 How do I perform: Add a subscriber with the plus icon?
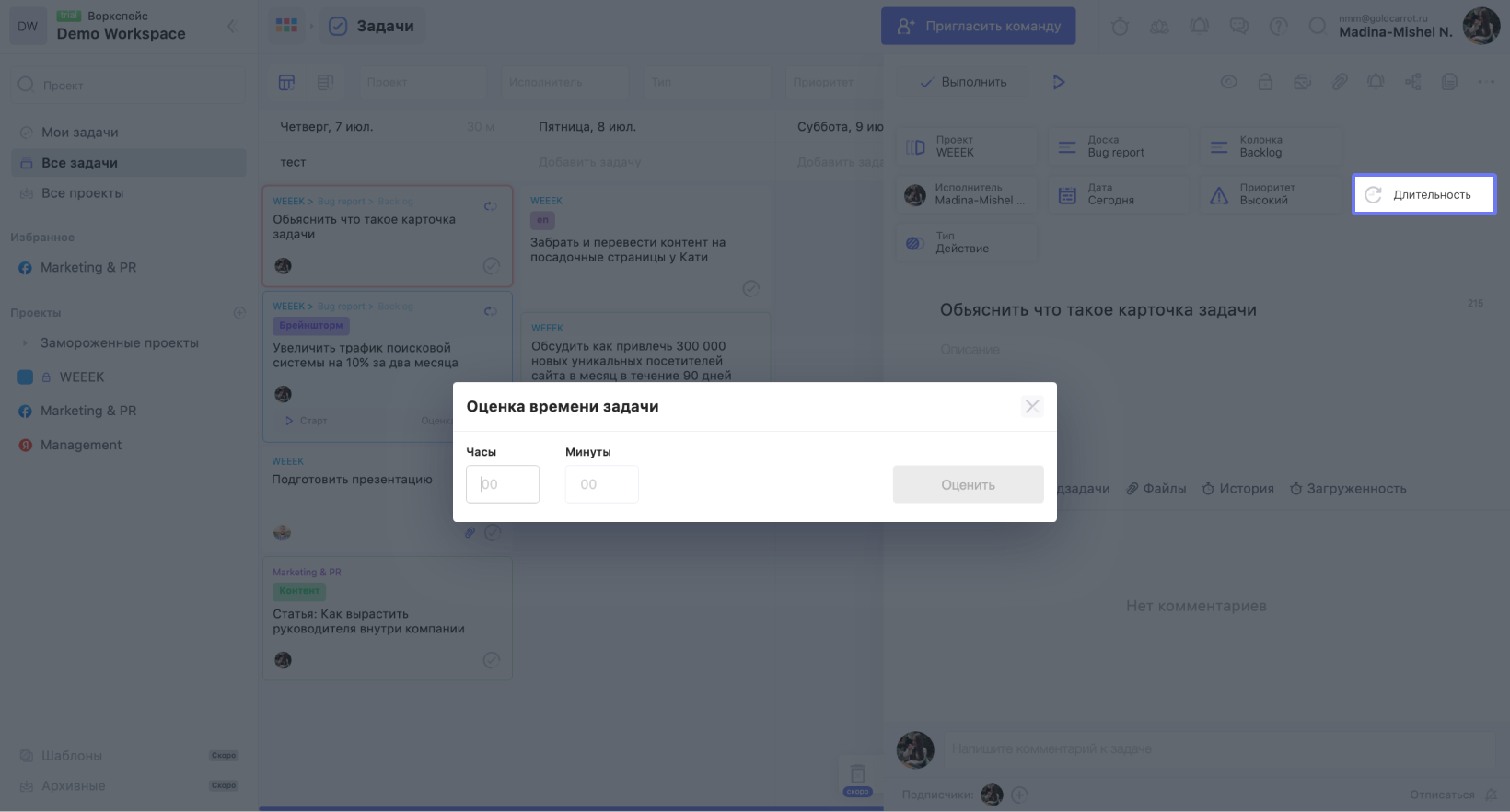tap(1019, 795)
